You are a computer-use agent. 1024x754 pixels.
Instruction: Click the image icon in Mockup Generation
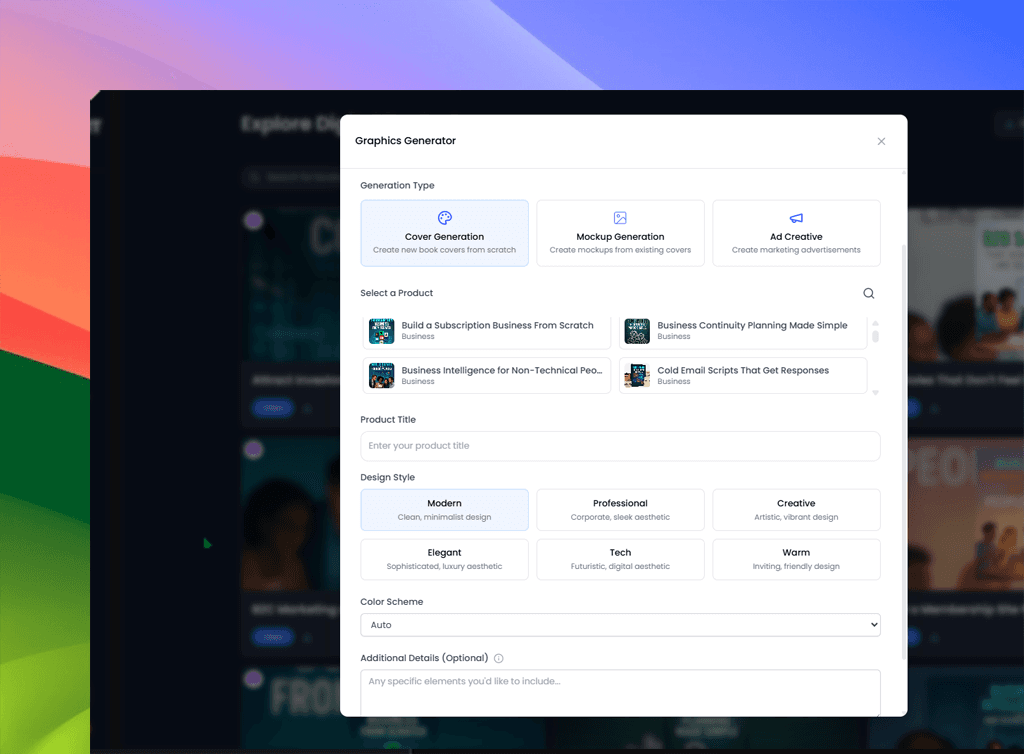[x=620, y=217]
